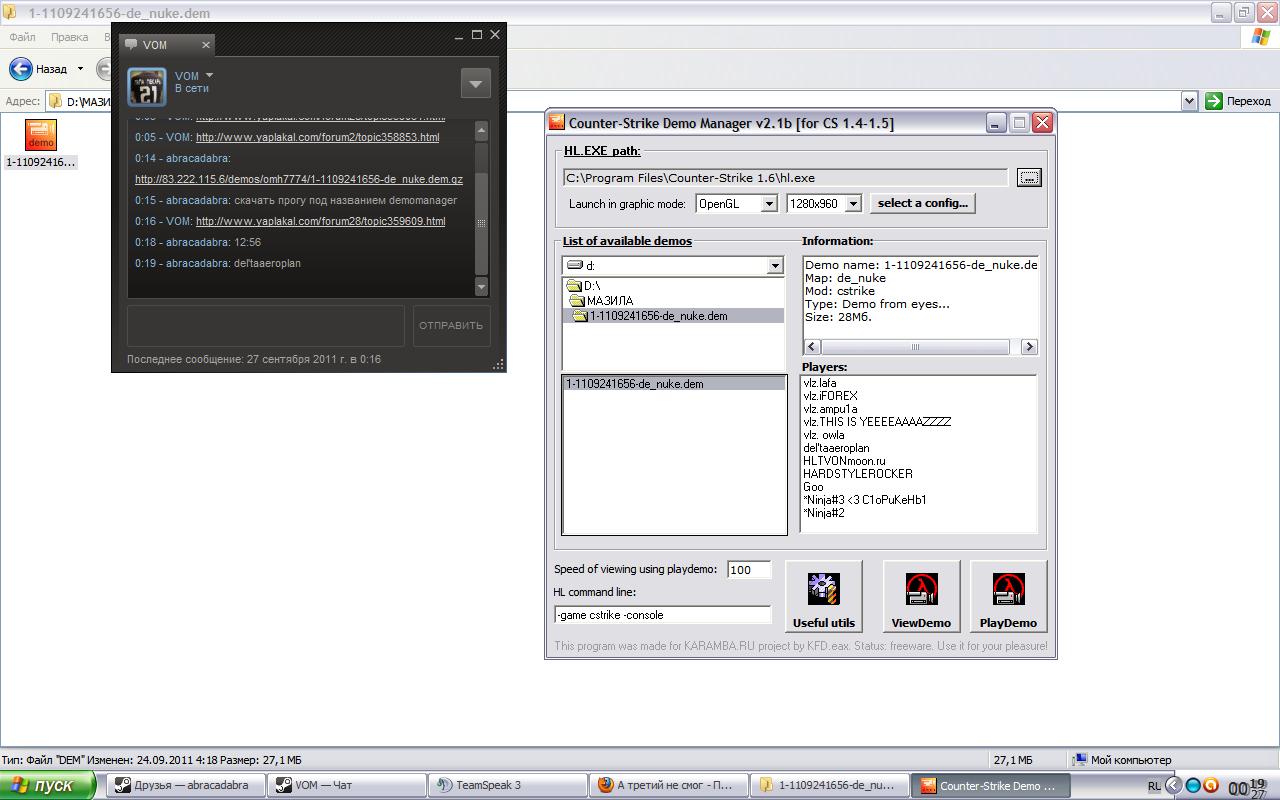The height and width of the screenshot is (800, 1280).
Task: Open the yaplakal forum28 topic359609 link
Action: point(320,221)
